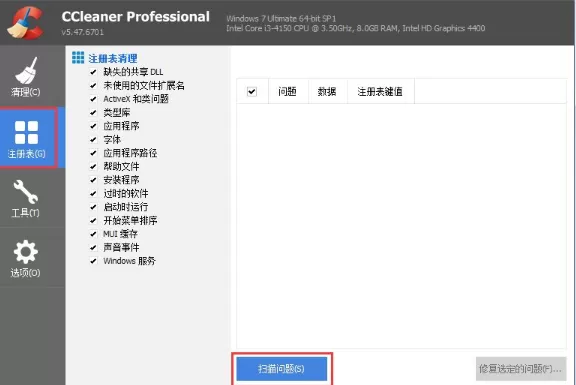Toggle the 未使用的文件扩展名 checkbox

[x=93, y=86]
